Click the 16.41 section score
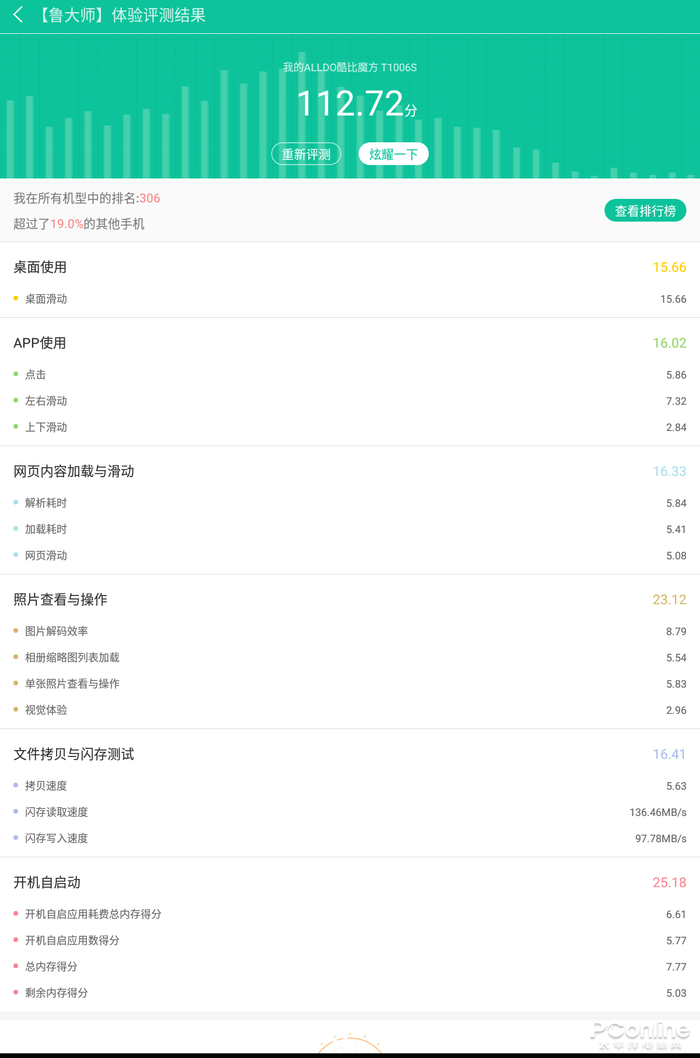This screenshot has width=700, height=1058. click(x=669, y=754)
